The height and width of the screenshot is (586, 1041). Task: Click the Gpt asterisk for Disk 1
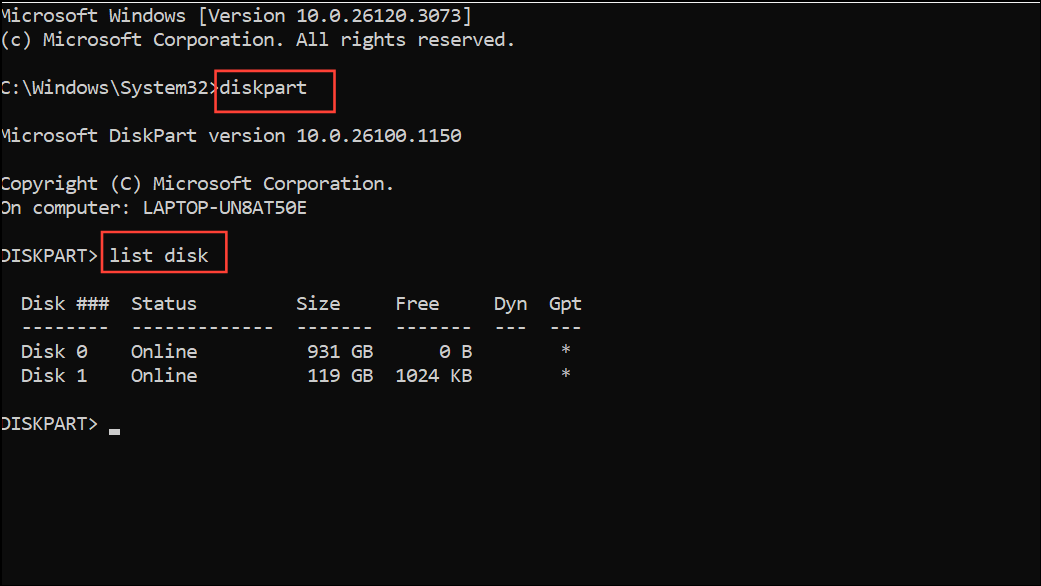[566, 374]
